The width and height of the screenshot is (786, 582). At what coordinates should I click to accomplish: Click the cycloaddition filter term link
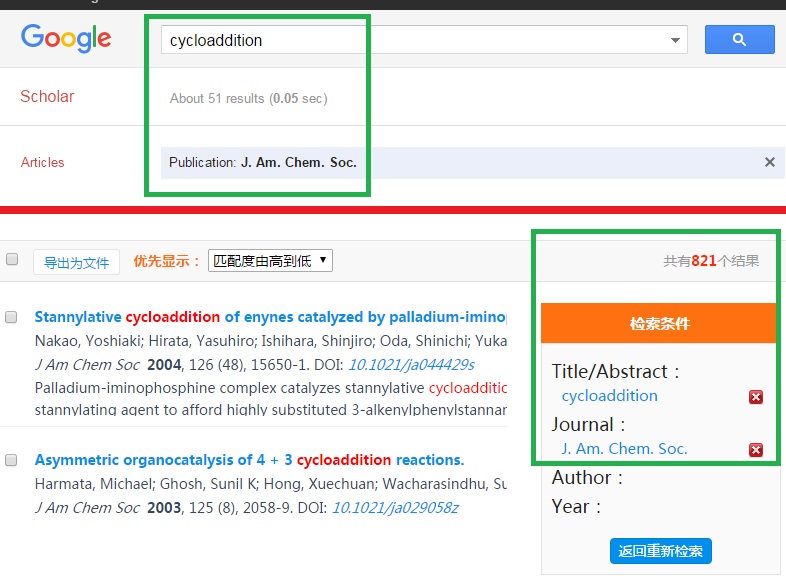point(609,396)
